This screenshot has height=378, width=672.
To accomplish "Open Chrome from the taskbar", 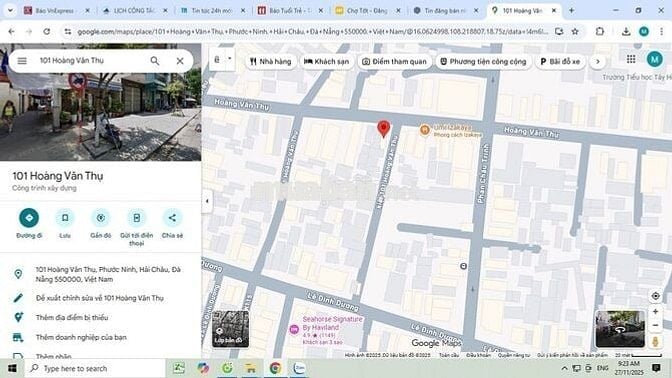I will [x=275, y=368].
